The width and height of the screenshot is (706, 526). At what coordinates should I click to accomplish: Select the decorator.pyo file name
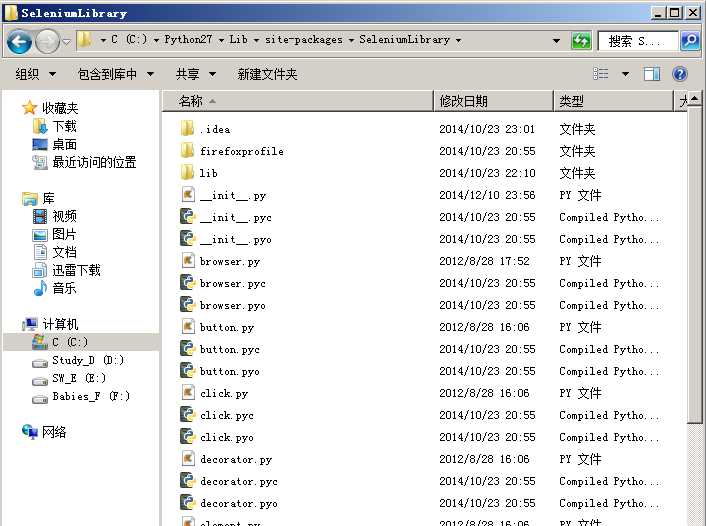click(239, 503)
